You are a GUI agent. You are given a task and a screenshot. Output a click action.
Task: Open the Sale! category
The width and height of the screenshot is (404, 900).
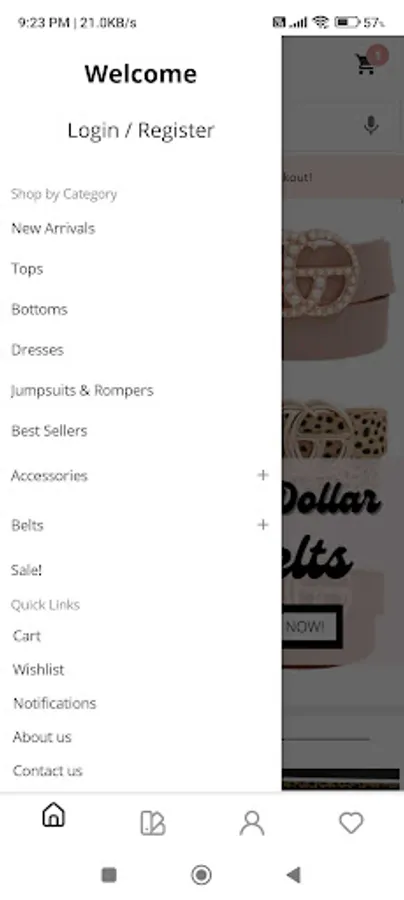(x=26, y=570)
